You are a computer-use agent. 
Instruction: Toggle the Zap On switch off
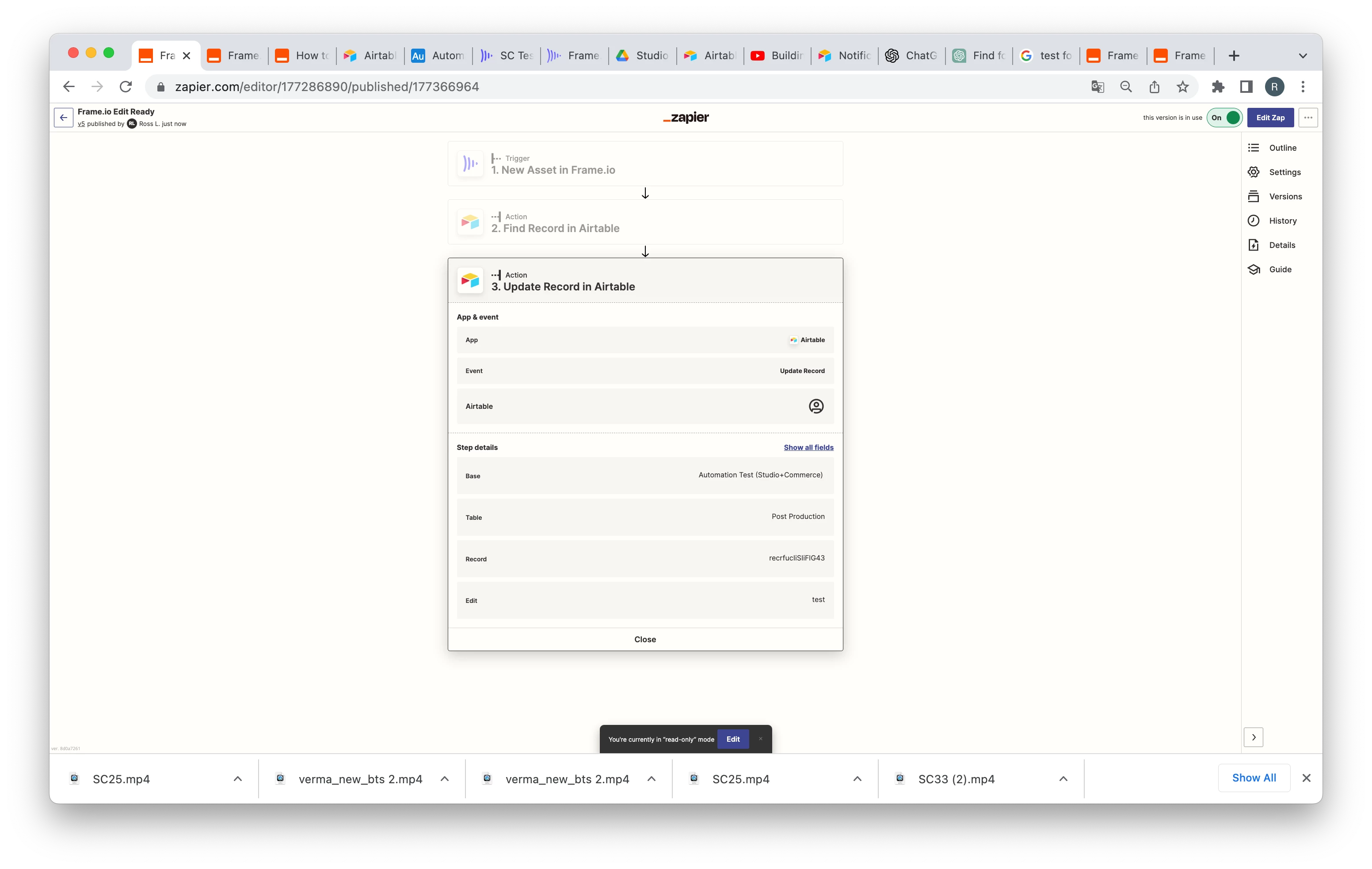1224,118
